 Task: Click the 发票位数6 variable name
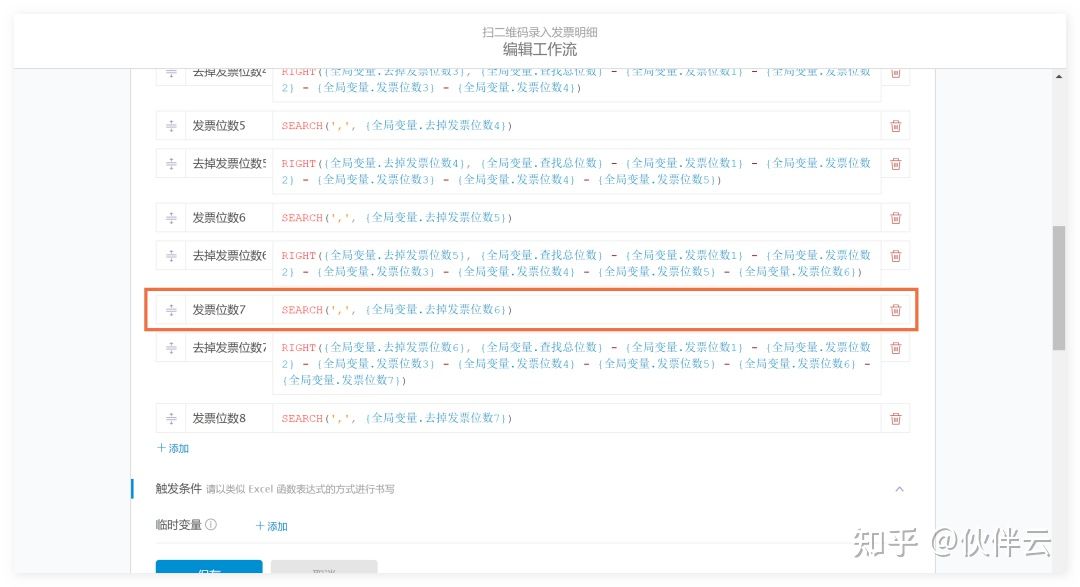pos(219,218)
